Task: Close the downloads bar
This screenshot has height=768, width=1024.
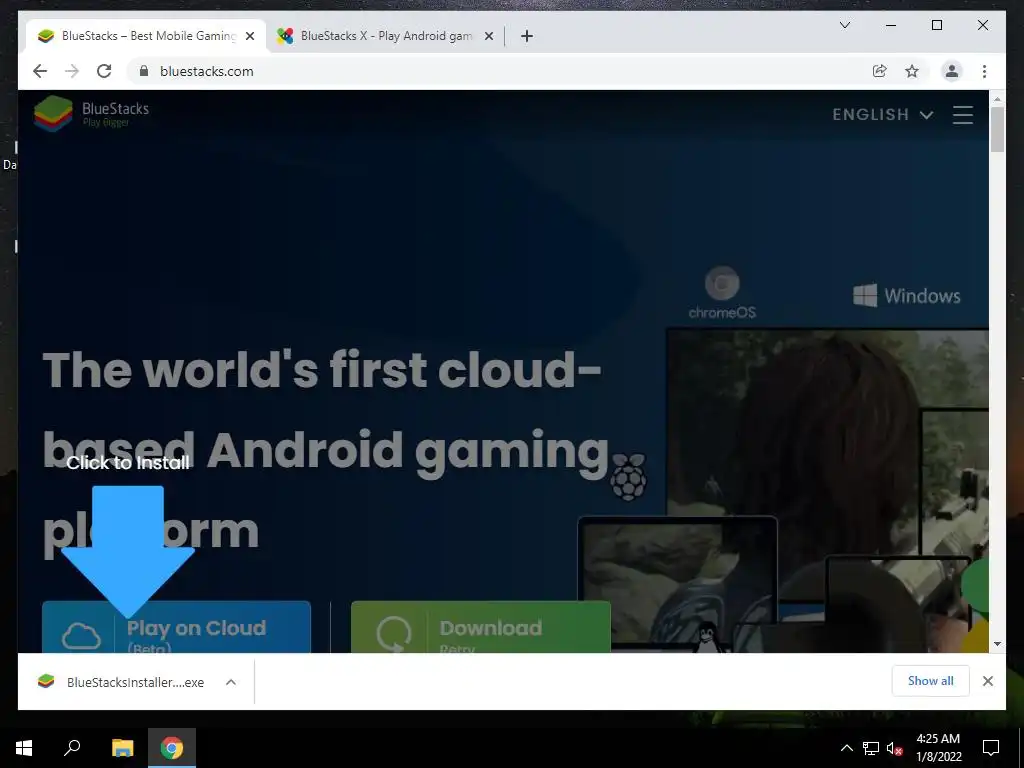Action: 987,681
